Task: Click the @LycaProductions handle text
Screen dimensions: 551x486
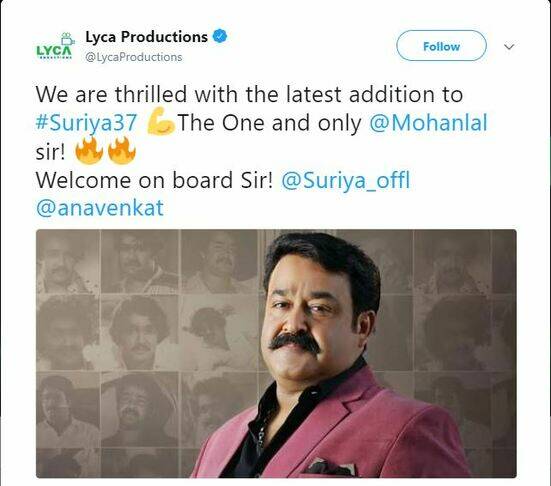Action: click(x=134, y=57)
